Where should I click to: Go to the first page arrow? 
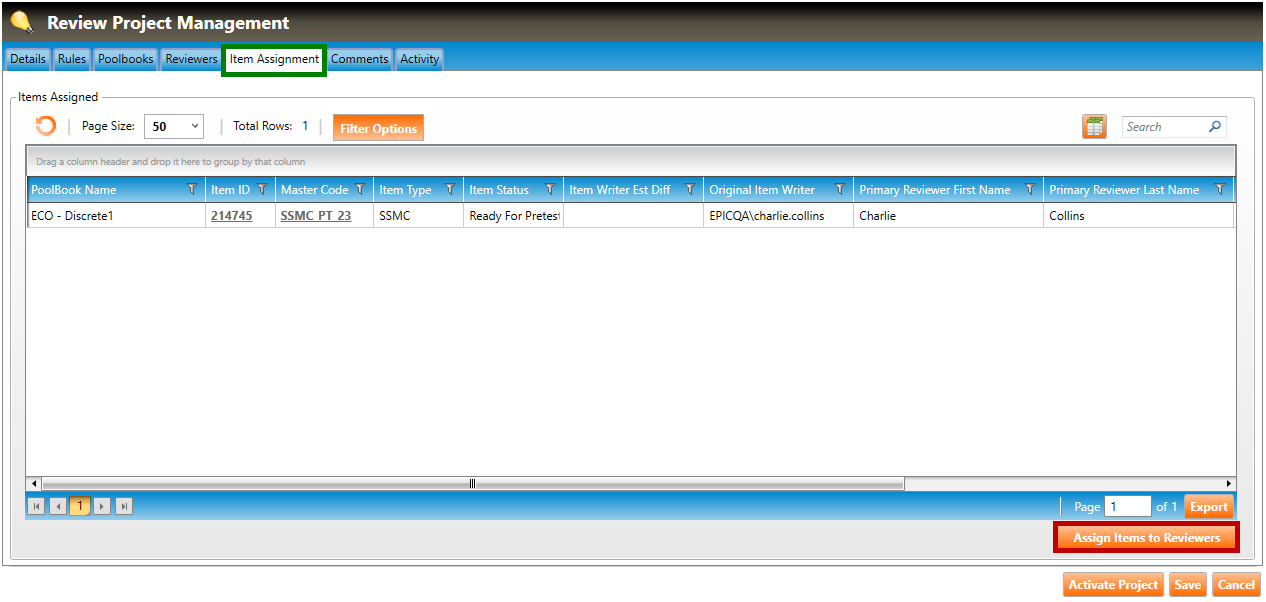[37, 507]
